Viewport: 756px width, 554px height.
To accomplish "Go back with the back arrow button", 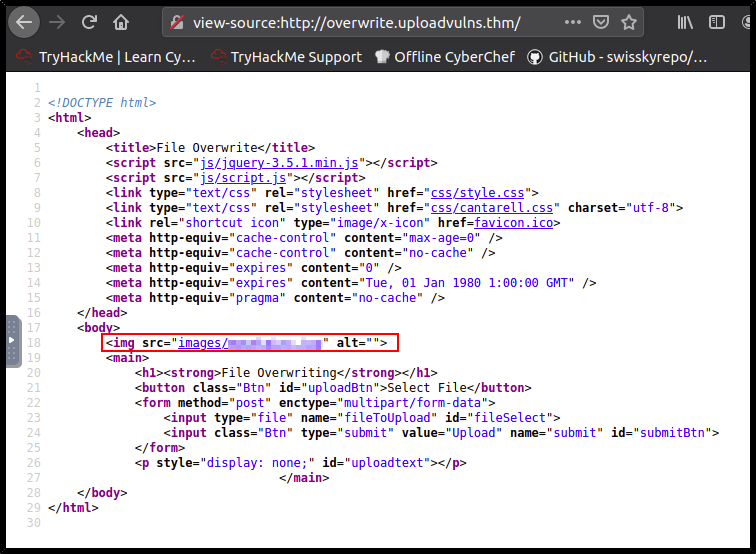I will (24, 22).
